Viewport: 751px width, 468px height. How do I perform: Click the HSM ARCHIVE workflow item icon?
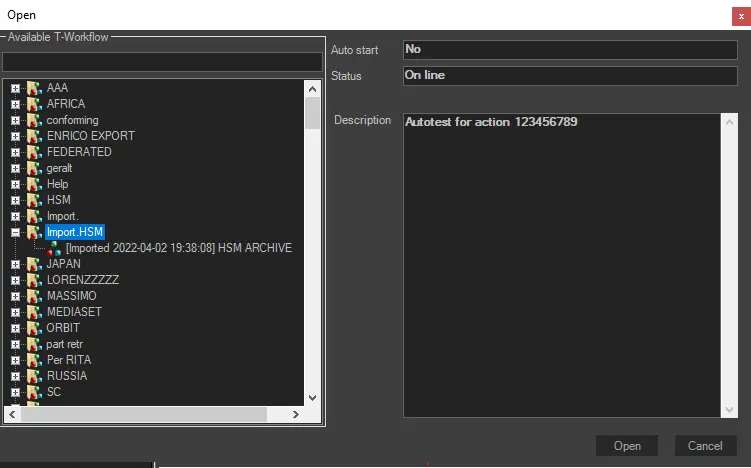coord(54,248)
